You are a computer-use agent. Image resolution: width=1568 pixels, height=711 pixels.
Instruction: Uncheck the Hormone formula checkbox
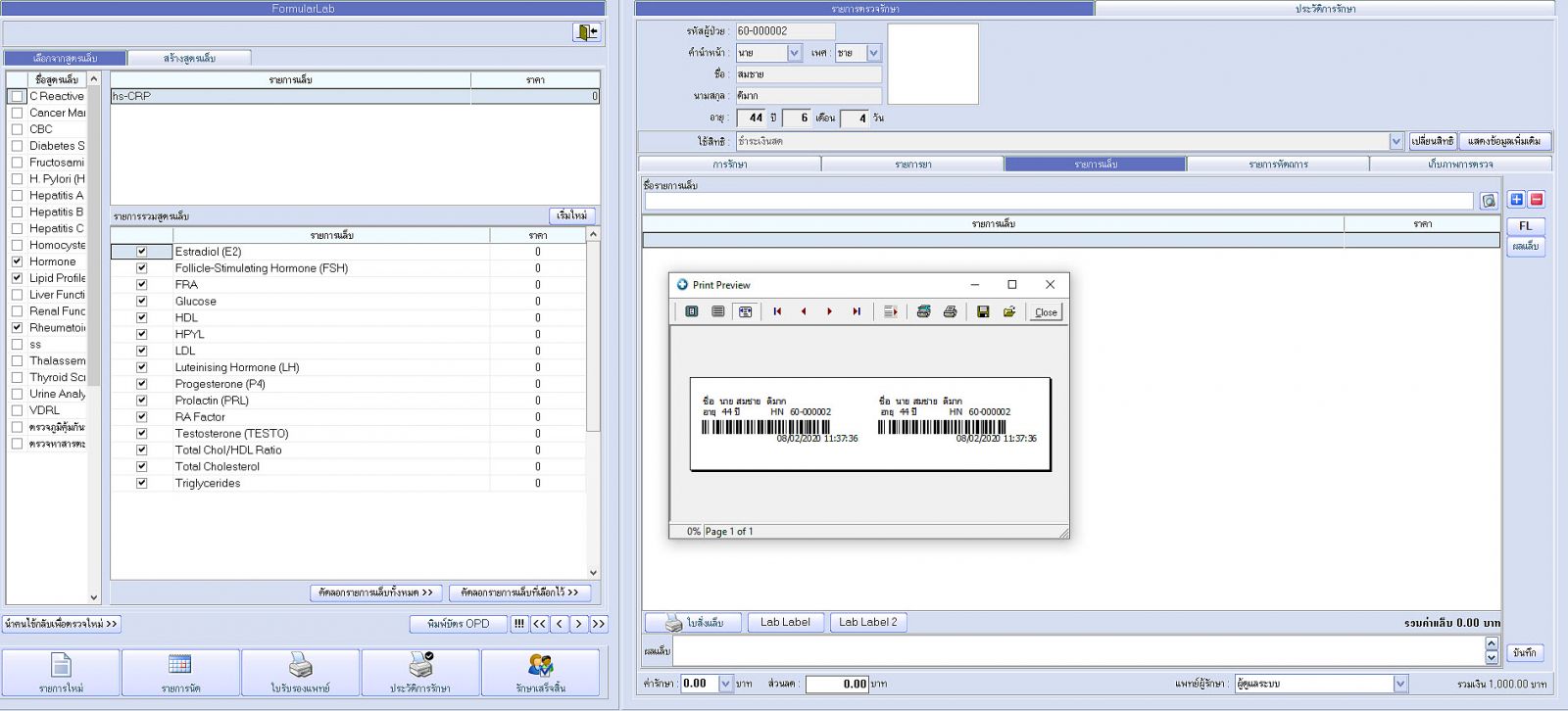point(17,261)
